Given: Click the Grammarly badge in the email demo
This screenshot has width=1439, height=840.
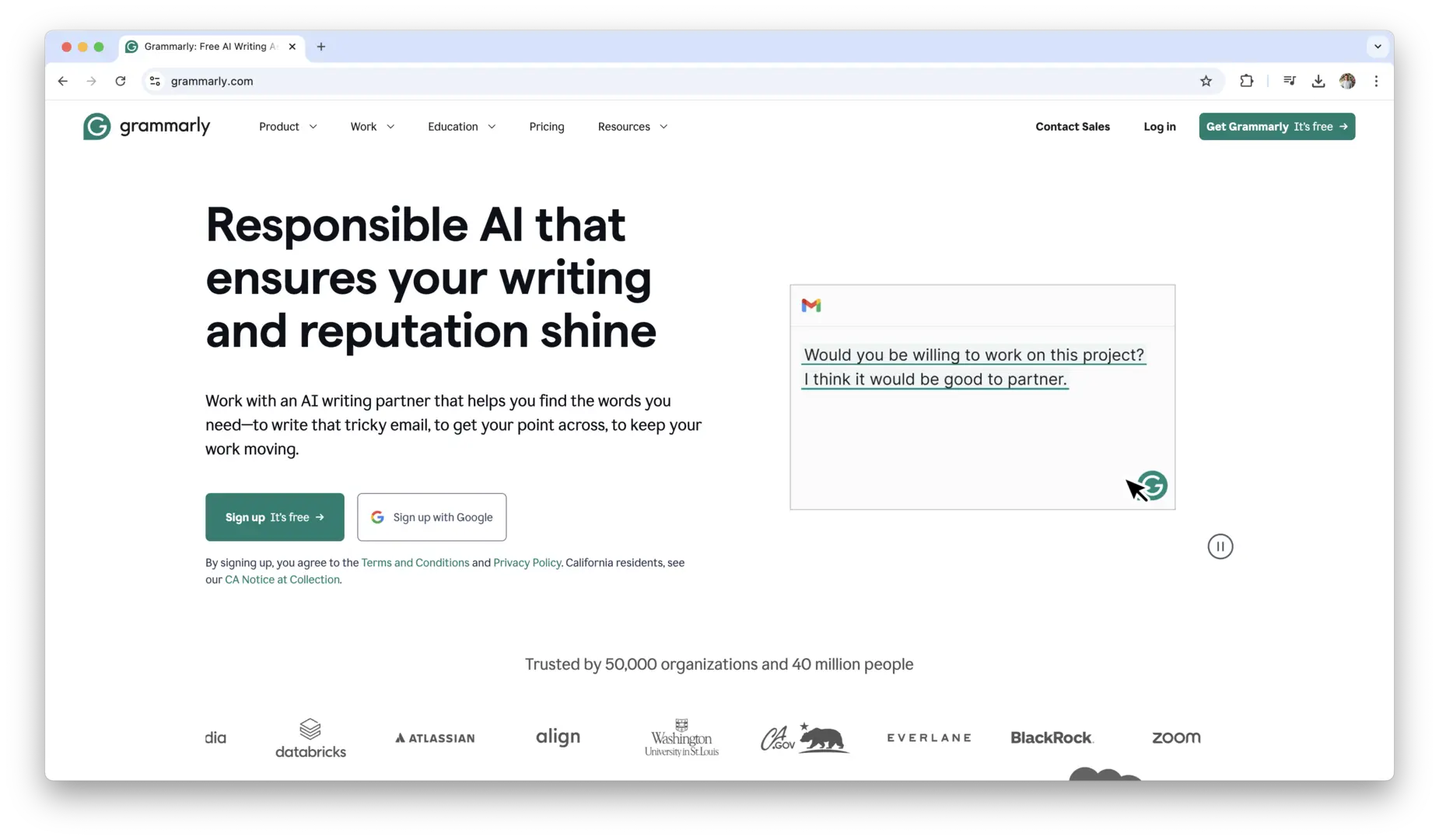Looking at the screenshot, I should click(x=1152, y=485).
